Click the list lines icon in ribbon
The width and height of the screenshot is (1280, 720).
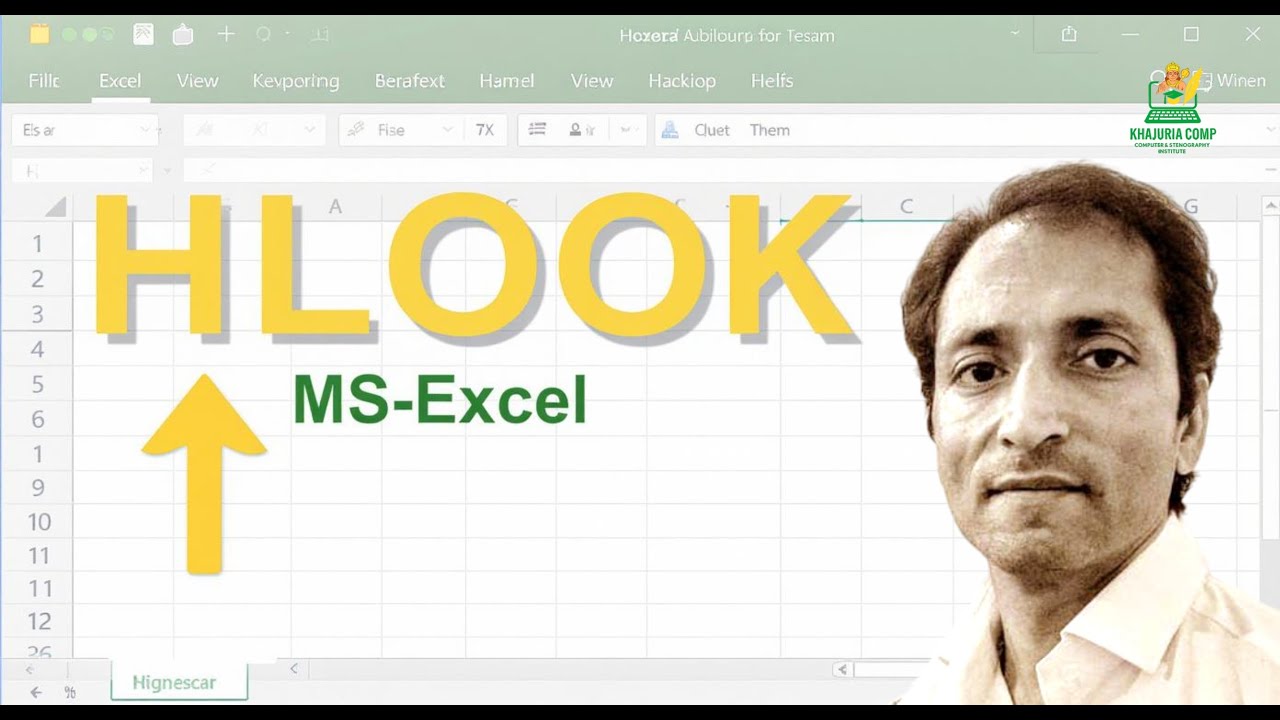(x=538, y=129)
